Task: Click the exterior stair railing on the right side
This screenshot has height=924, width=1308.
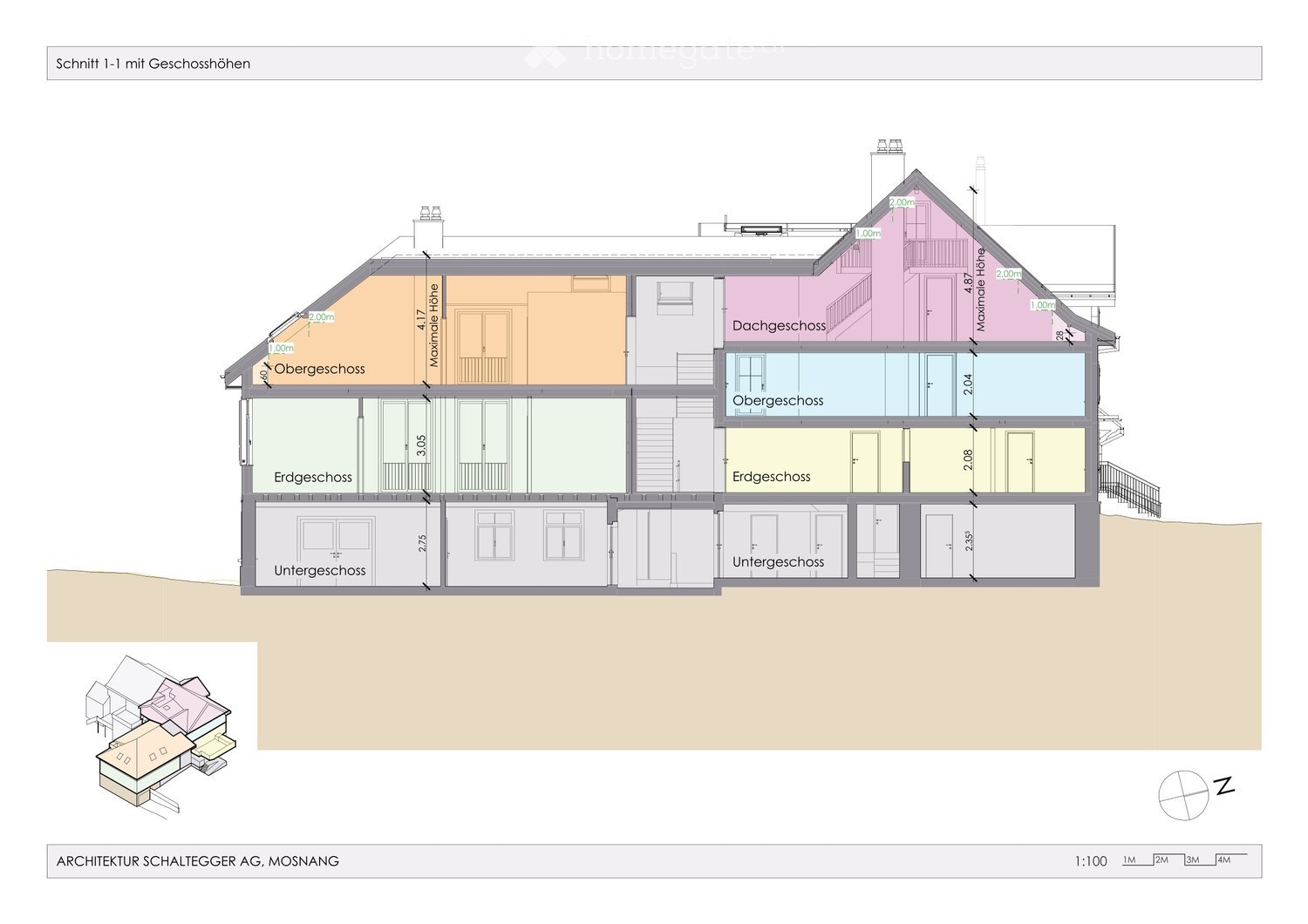Action: click(1130, 488)
